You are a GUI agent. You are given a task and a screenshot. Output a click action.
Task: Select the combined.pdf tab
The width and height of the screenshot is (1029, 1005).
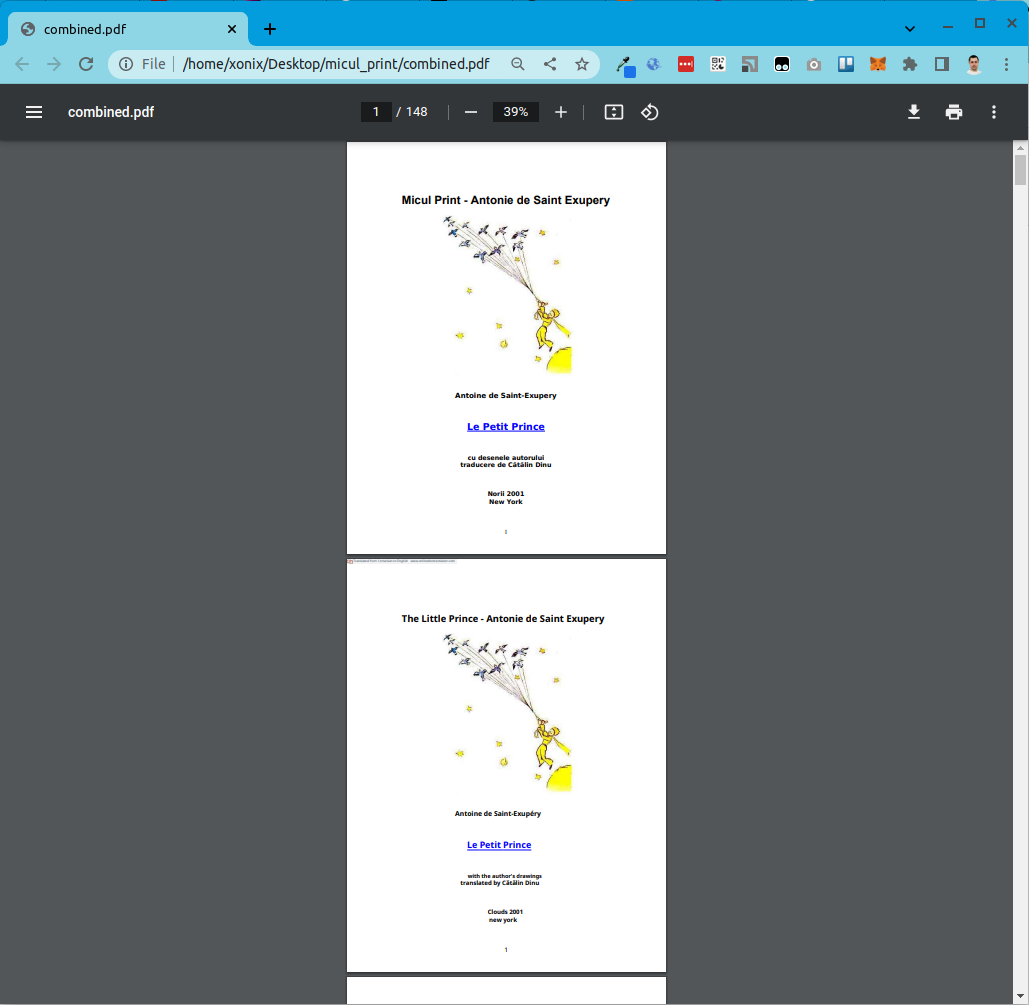pos(128,29)
